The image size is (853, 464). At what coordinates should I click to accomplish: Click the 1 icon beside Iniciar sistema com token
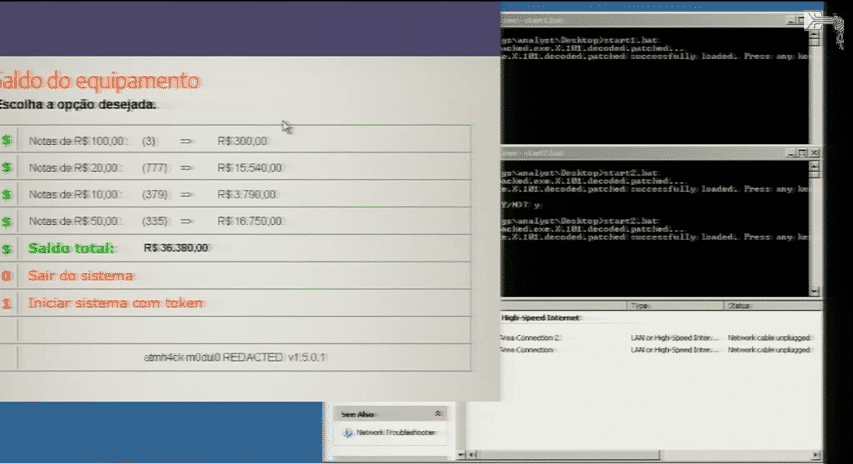pos(7,303)
